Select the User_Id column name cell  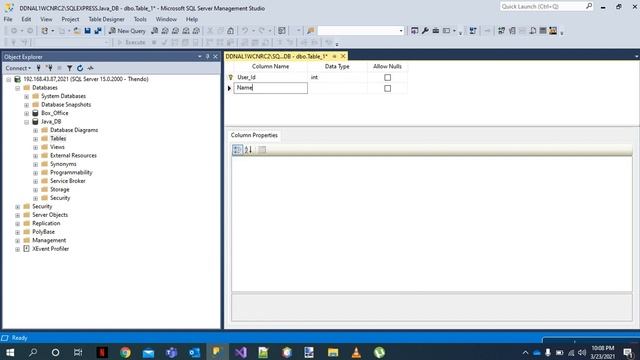270,77
